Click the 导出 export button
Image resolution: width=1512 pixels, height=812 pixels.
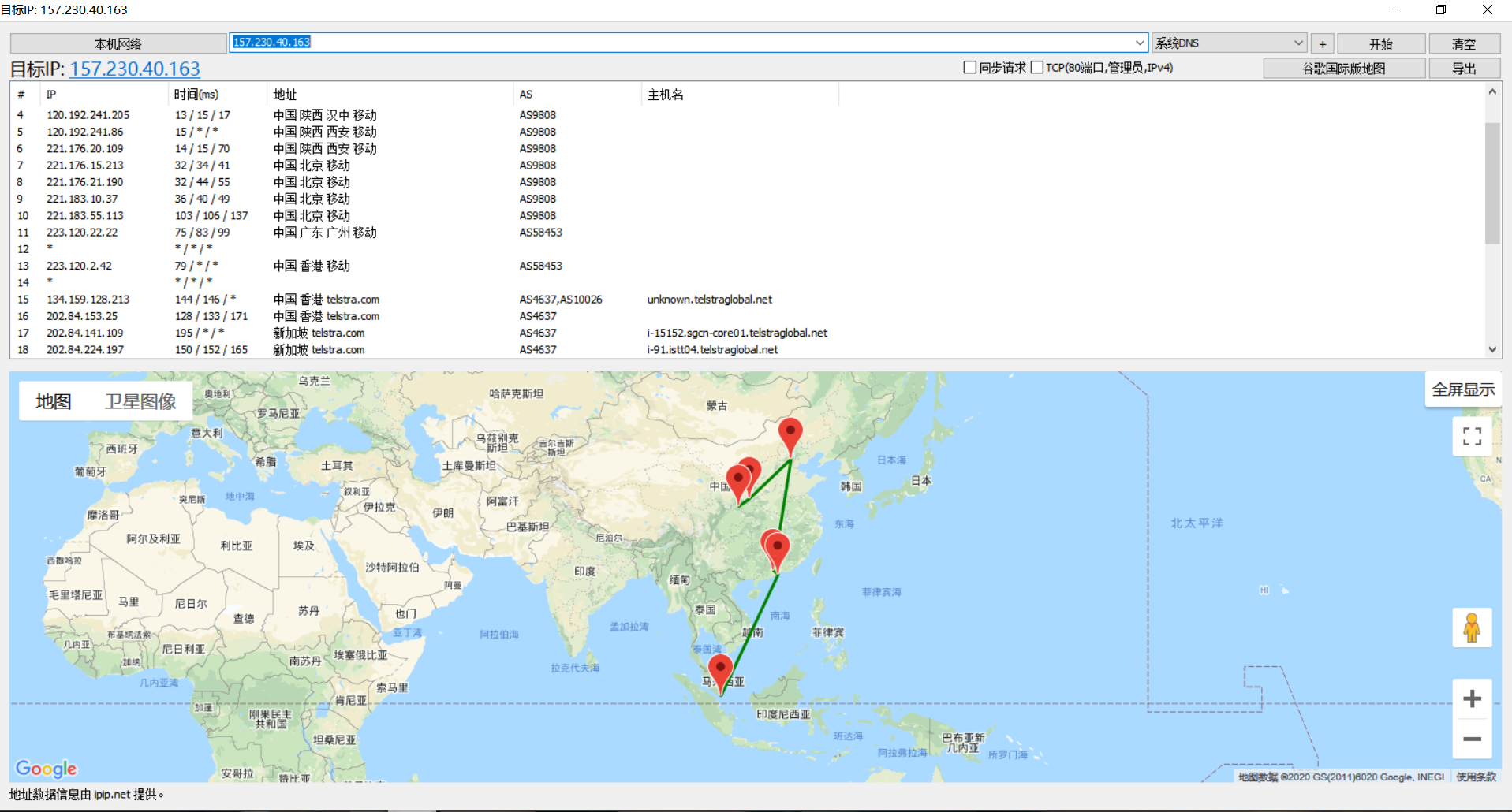pos(1464,69)
